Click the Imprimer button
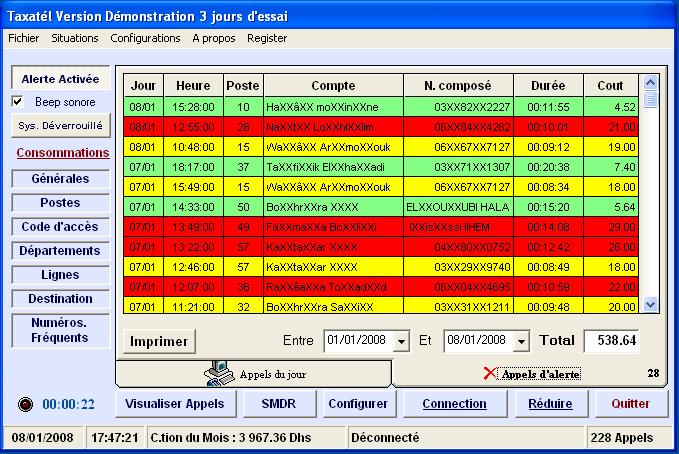This screenshot has height=454, width=679. [159, 341]
